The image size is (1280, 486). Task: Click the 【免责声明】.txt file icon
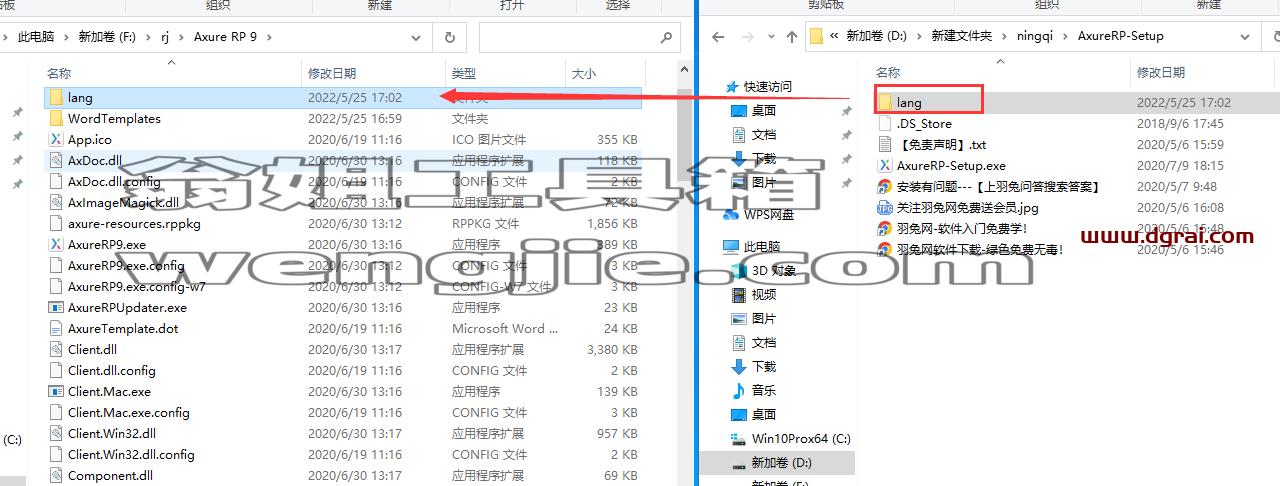point(885,145)
